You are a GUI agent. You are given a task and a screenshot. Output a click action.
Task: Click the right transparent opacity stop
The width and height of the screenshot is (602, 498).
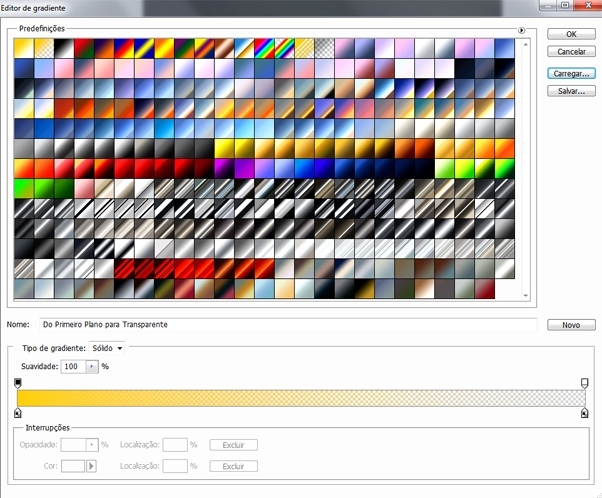click(x=584, y=383)
